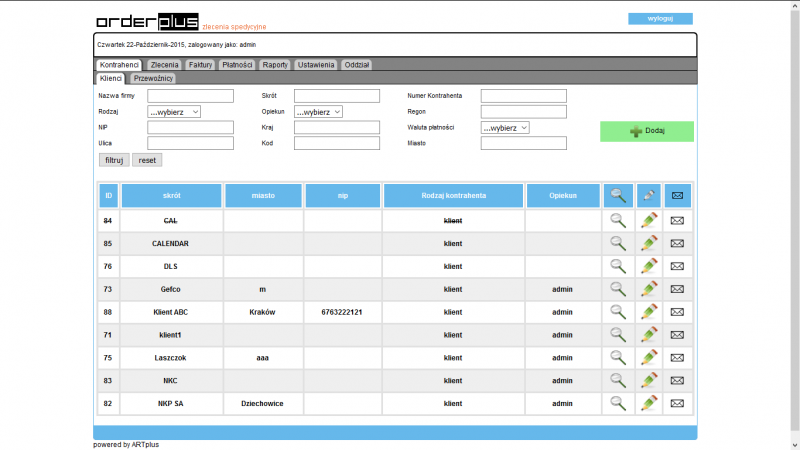Switch to the Zlecenia tab
The image size is (800, 450).
pos(164,65)
